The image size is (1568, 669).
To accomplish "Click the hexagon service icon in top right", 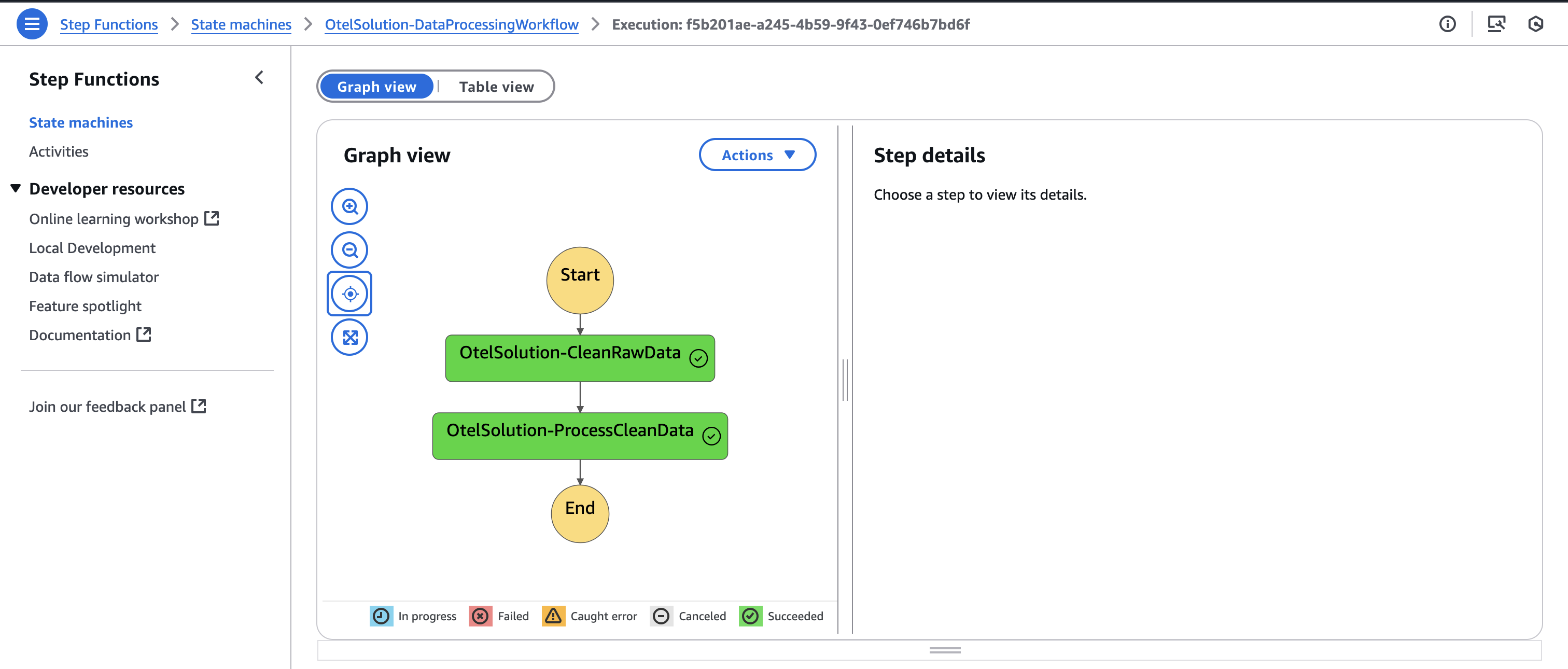I will pos(1536,24).
